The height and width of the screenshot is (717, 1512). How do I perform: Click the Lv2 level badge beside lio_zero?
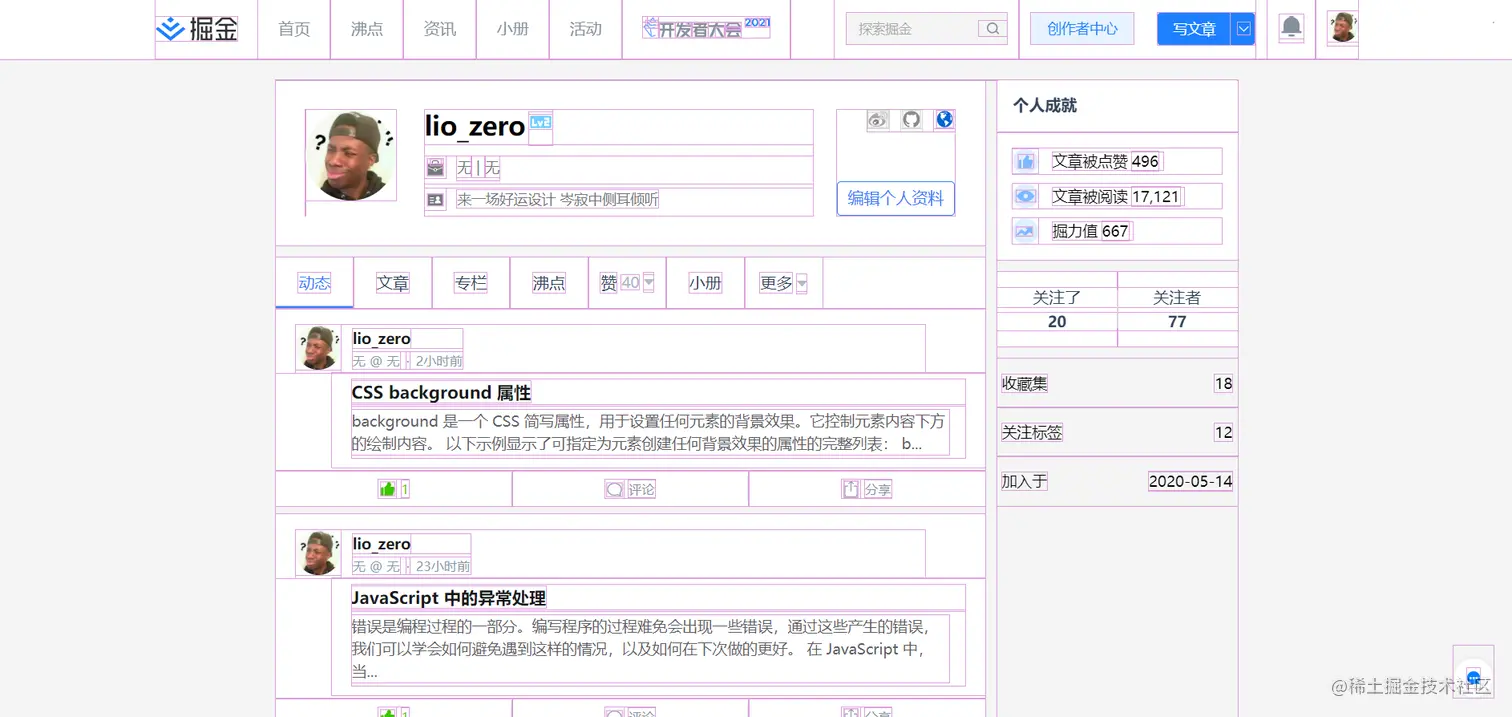[x=540, y=123]
